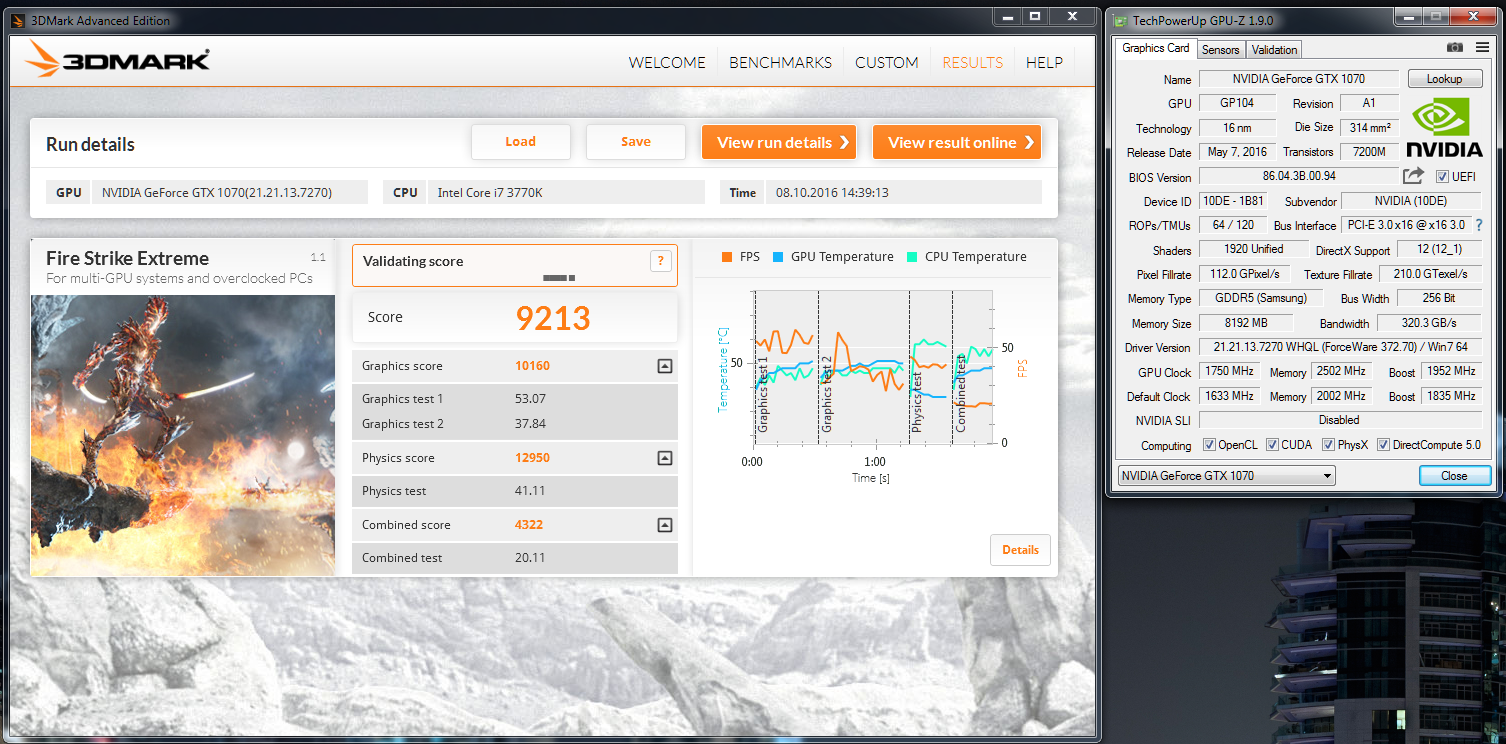Click the View run details button
This screenshot has width=1506, height=744.
[x=780, y=142]
